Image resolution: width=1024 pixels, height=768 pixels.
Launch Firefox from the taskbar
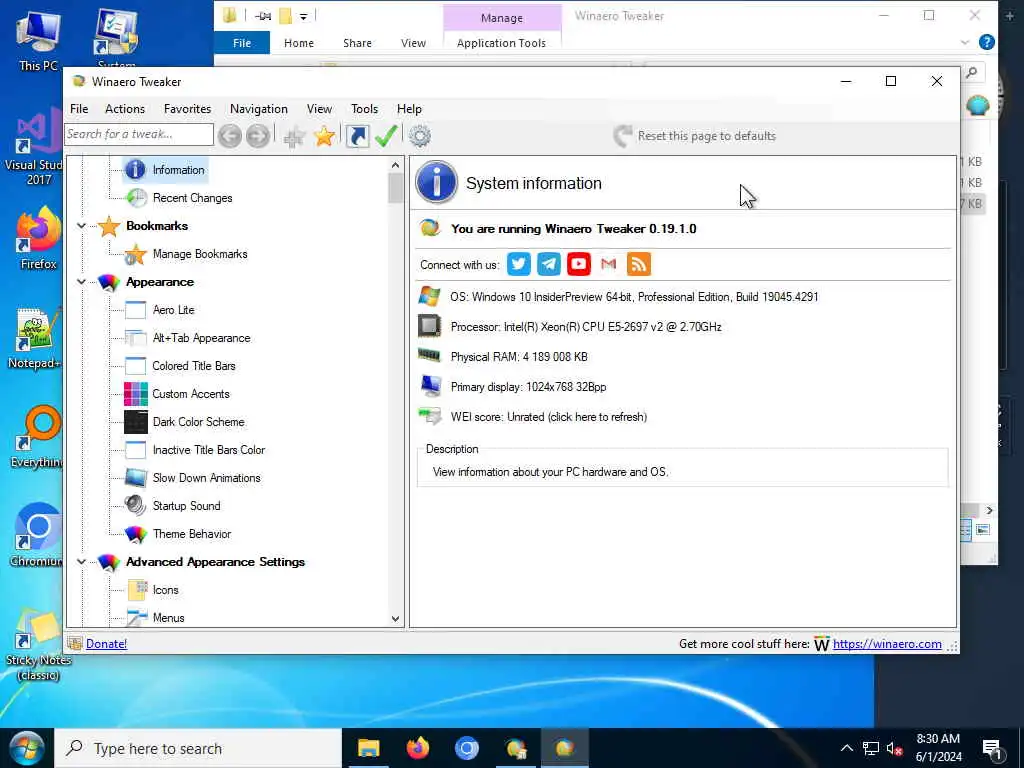[418, 748]
